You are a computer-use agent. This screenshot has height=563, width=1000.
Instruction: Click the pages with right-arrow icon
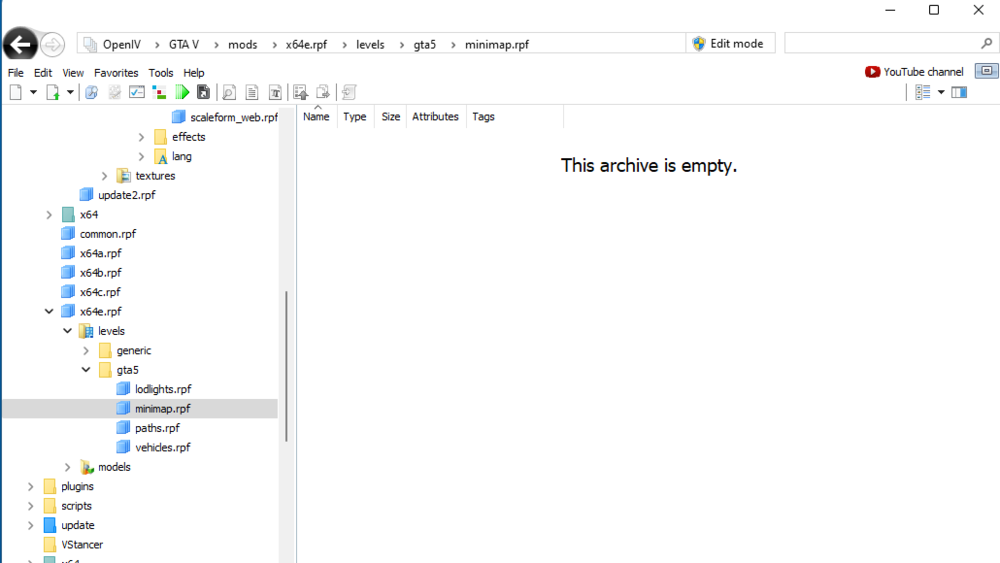tap(323, 92)
